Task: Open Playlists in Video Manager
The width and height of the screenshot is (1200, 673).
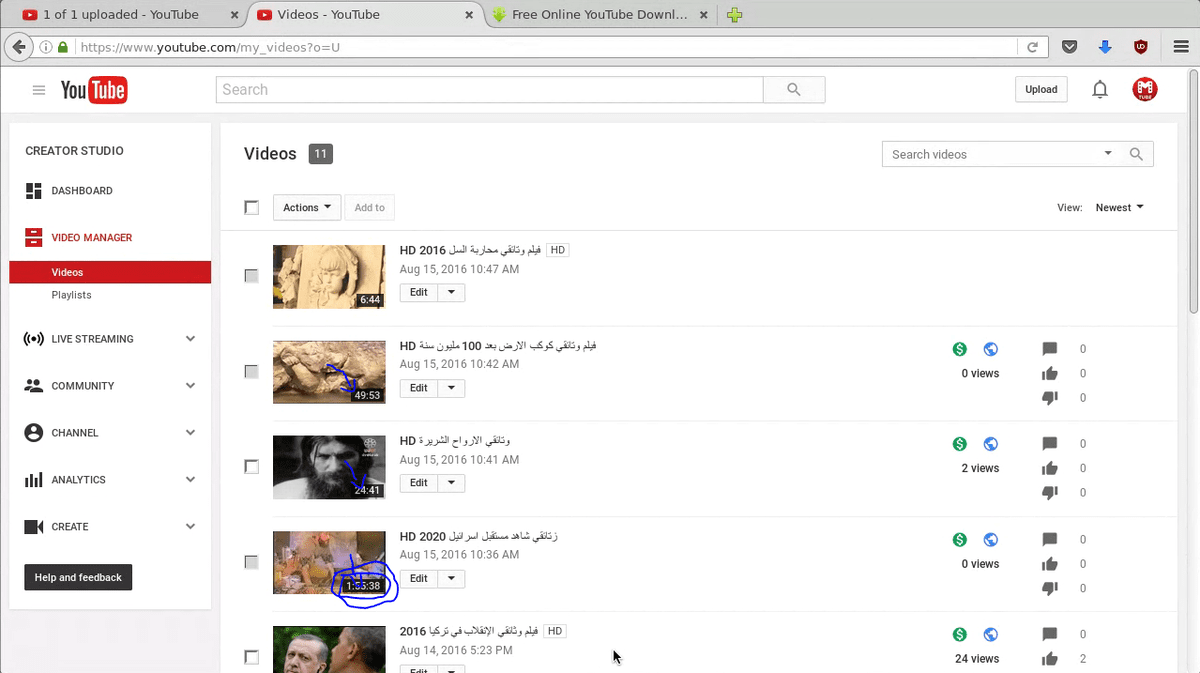Action: pyautogui.click(x=72, y=295)
